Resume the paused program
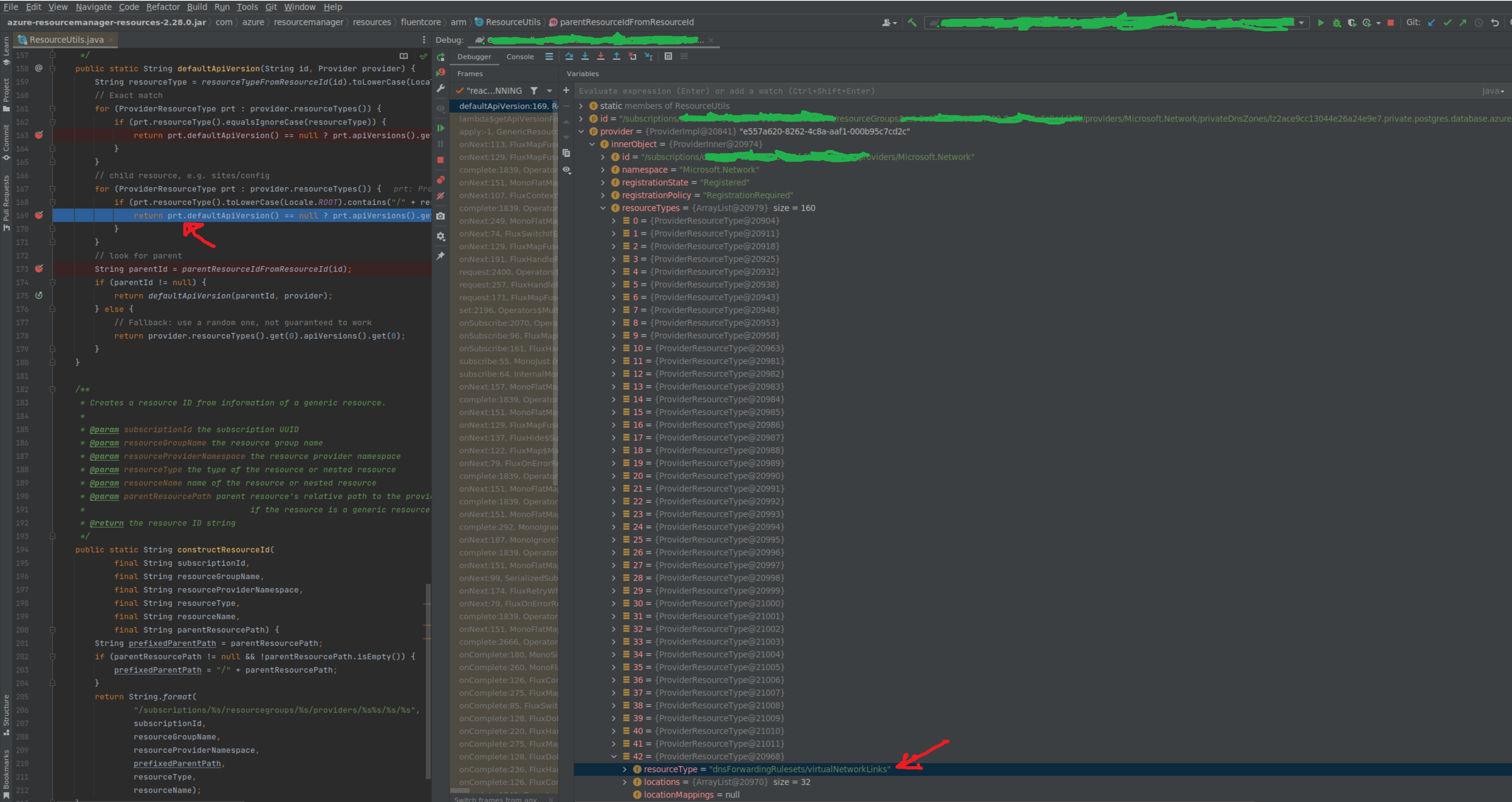1512x802 pixels. (441, 128)
